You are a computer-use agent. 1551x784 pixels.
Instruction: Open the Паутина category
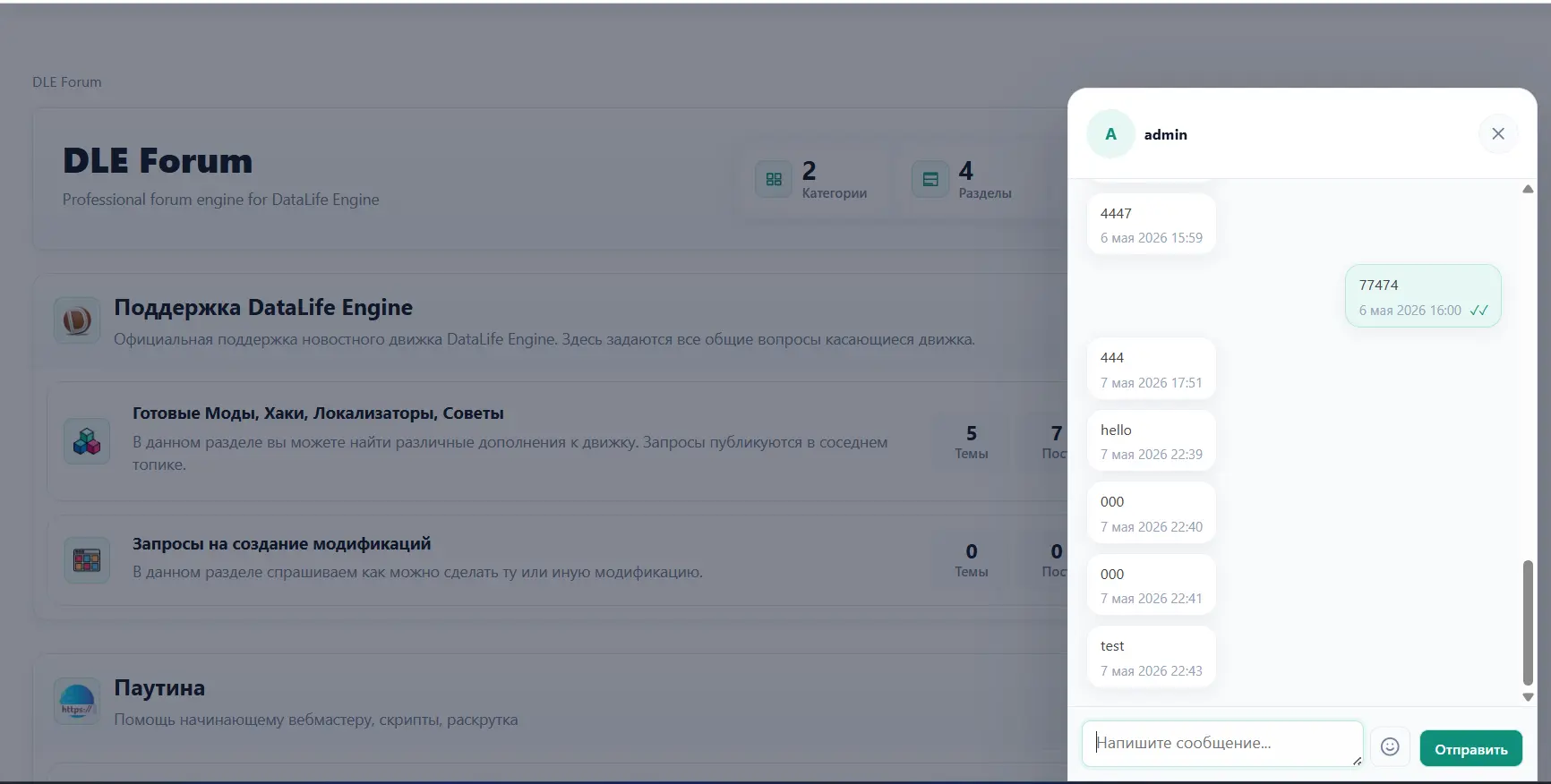[x=159, y=688]
